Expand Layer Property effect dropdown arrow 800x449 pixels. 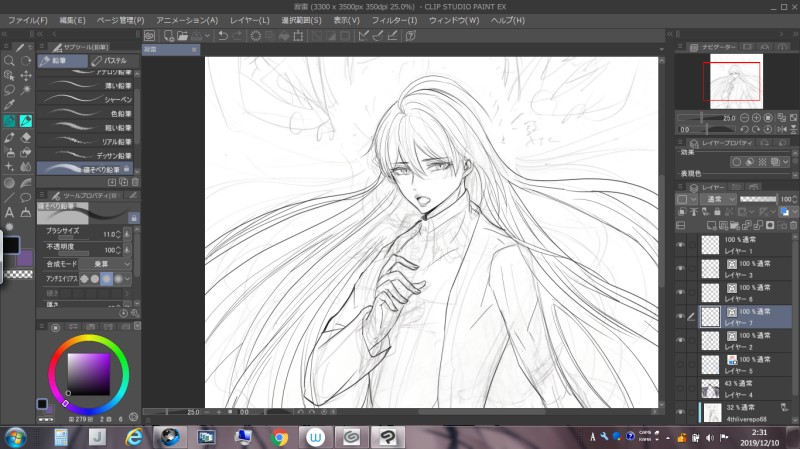pos(786,162)
